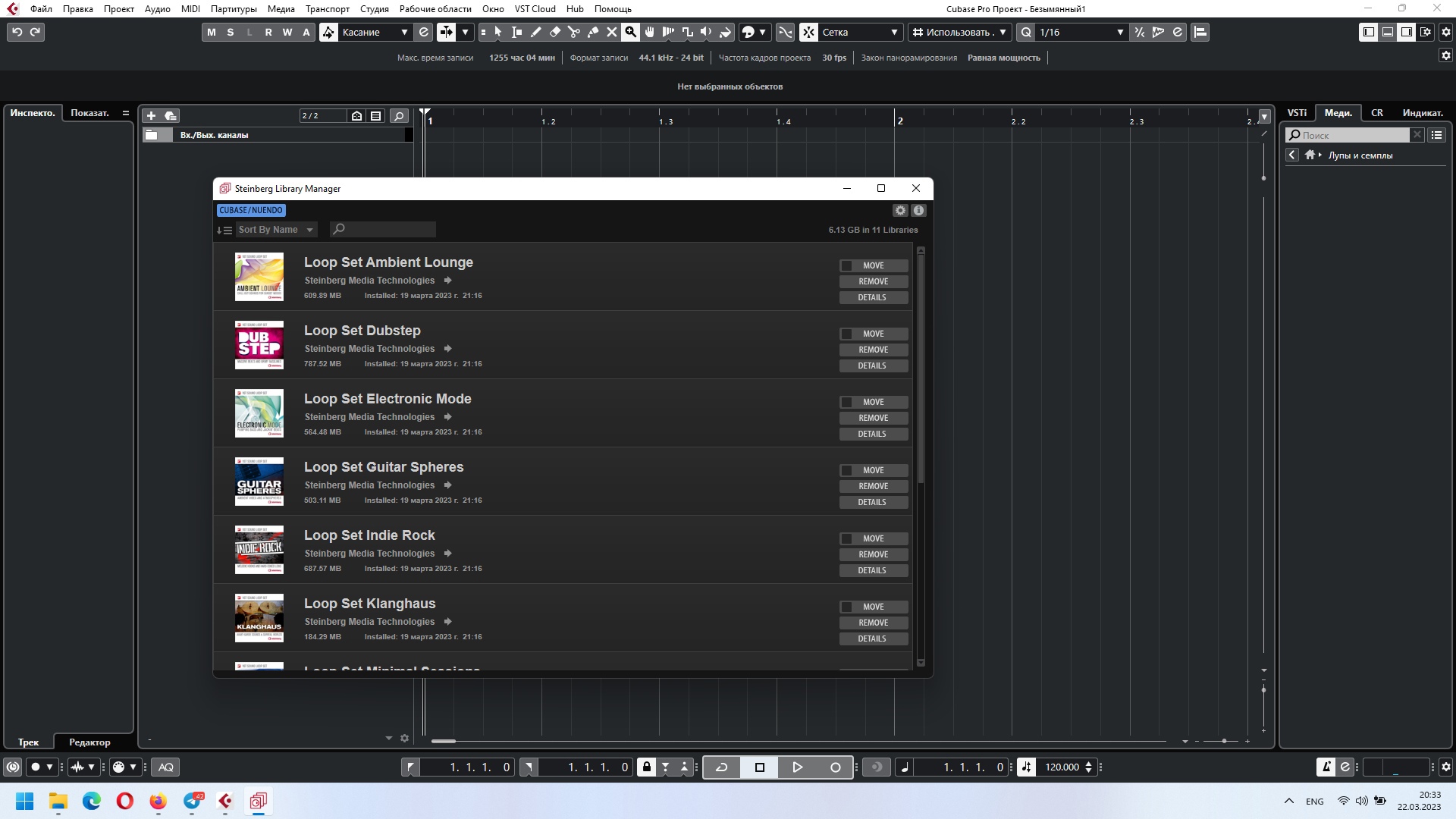Click the Glue tool icon

pos(593,32)
